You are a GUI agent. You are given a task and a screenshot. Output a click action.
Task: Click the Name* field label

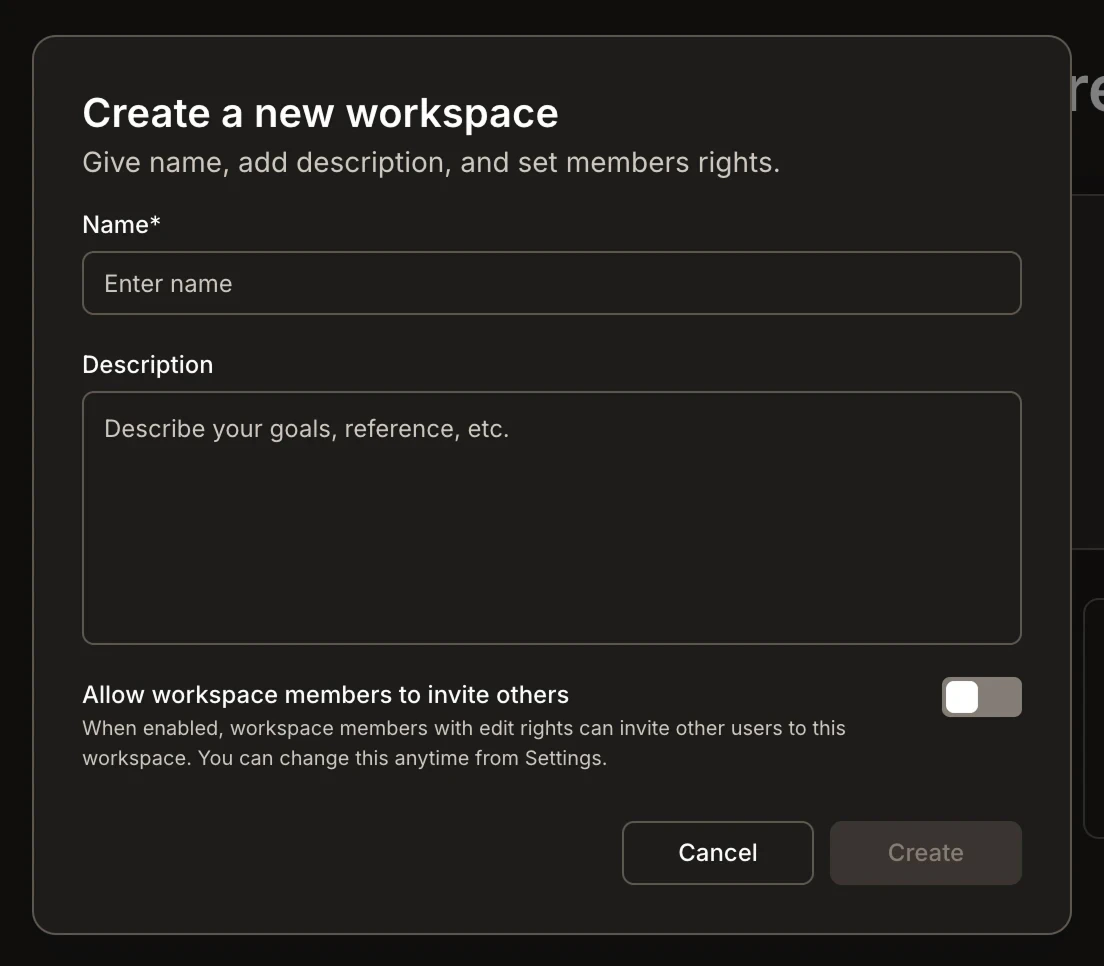[x=120, y=224]
